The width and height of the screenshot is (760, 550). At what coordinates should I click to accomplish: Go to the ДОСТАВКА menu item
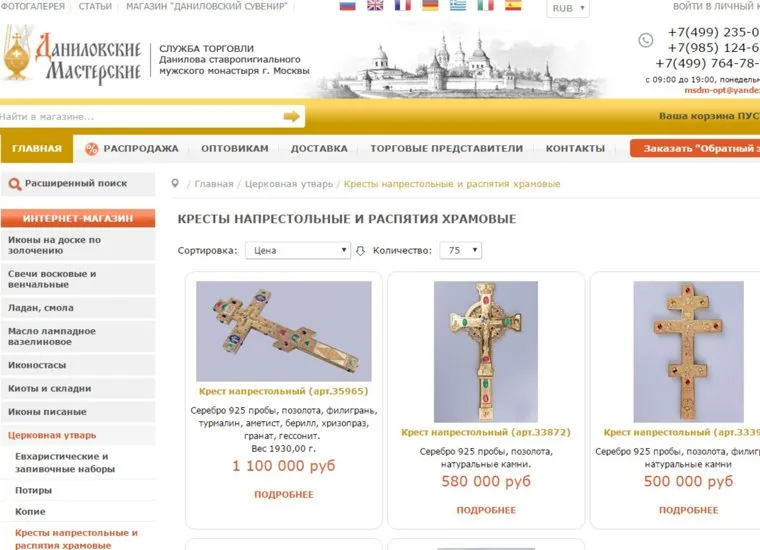coord(319,149)
